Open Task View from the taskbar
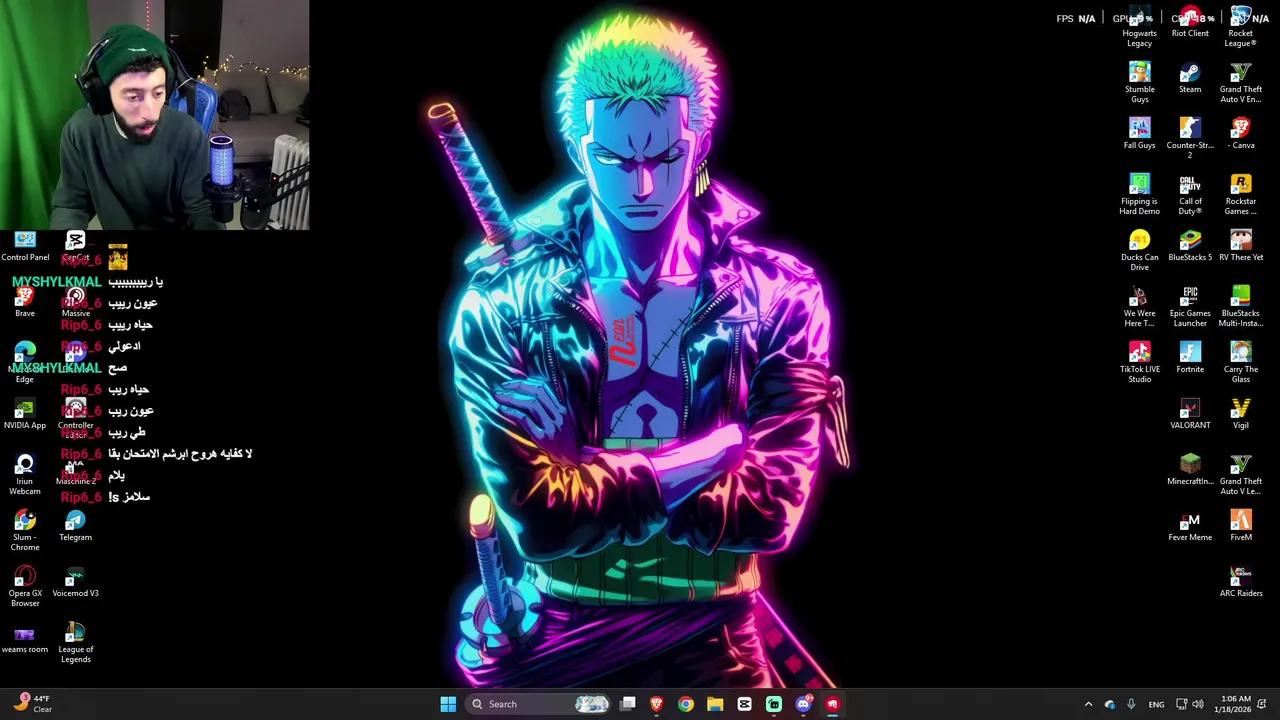This screenshot has height=720, width=1280. [628, 704]
